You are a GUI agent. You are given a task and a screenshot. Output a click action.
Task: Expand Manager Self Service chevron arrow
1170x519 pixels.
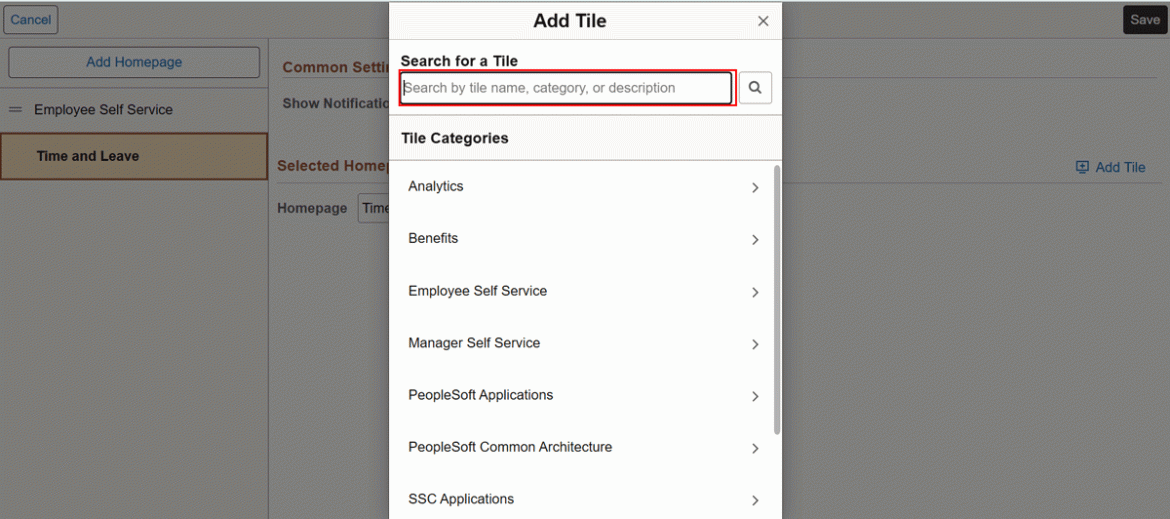click(x=755, y=345)
